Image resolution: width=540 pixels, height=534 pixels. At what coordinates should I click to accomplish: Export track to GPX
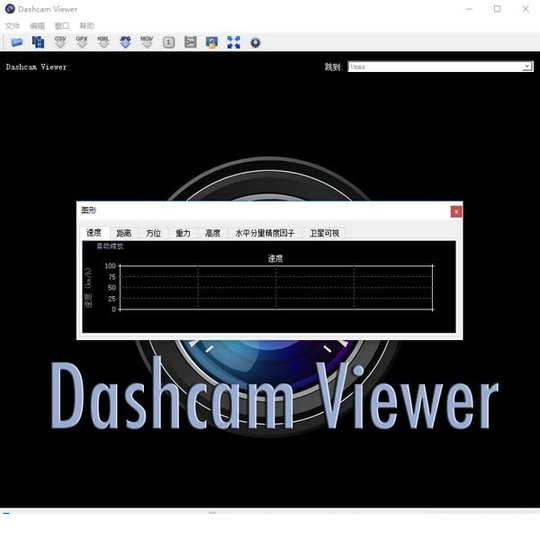pos(82,42)
